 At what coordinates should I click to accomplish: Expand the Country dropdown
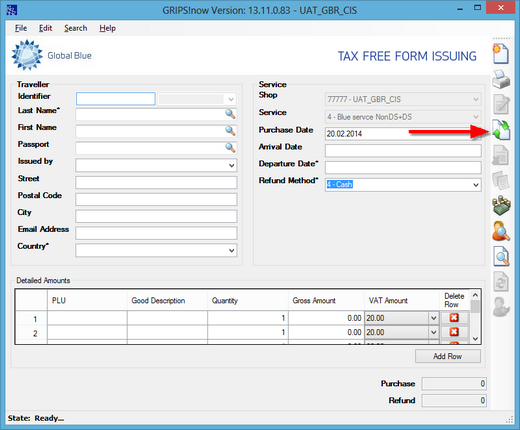232,250
